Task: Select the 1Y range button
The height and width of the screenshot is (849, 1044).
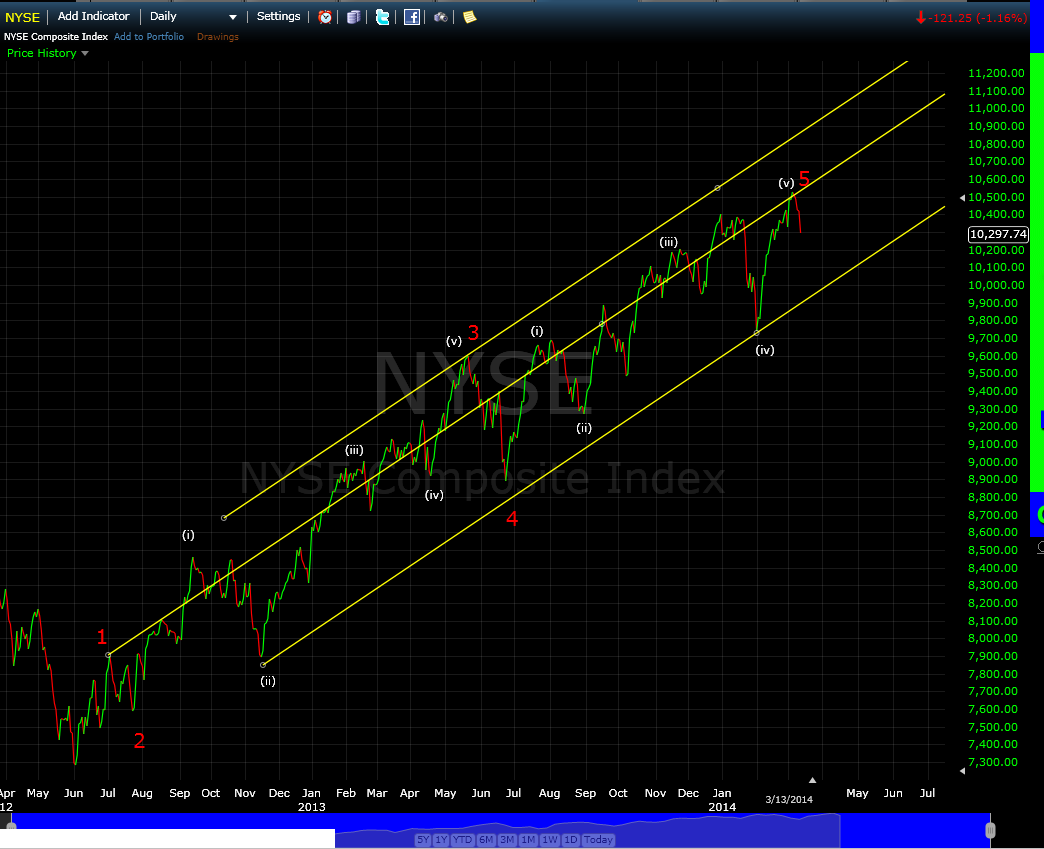Action: [x=441, y=840]
